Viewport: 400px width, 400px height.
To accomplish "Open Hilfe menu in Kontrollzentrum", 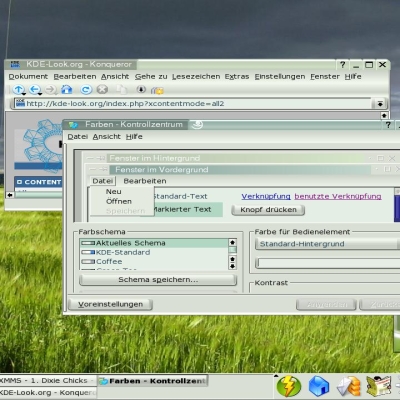I will 134,137.
